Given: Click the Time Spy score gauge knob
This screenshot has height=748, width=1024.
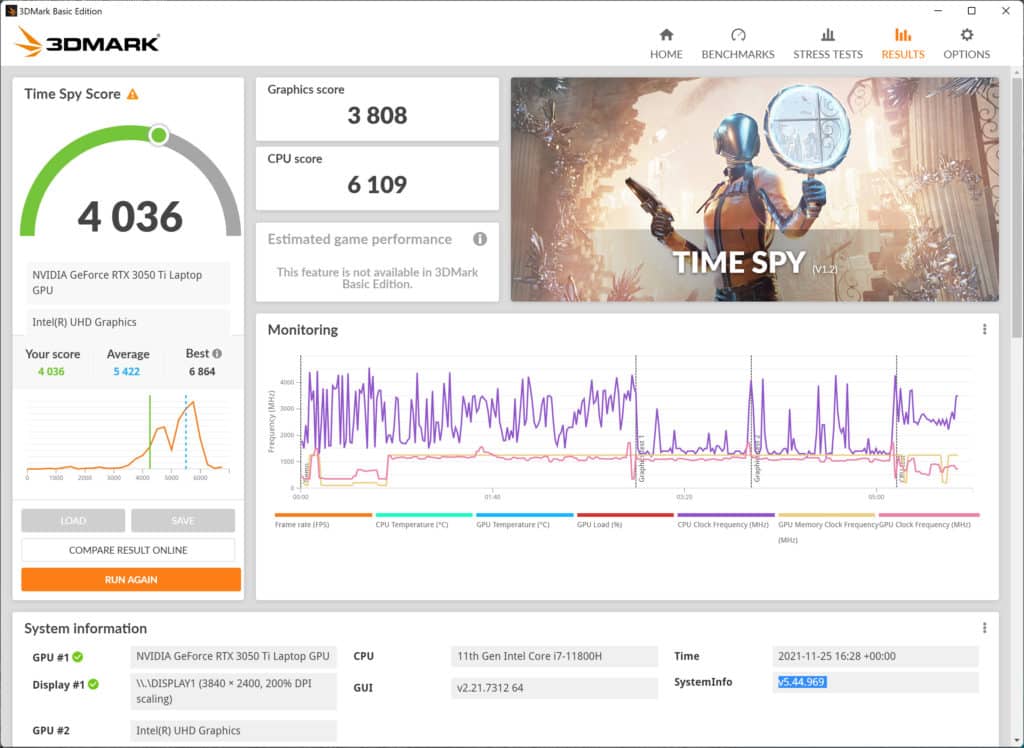Looking at the screenshot, I should [158, 135].
